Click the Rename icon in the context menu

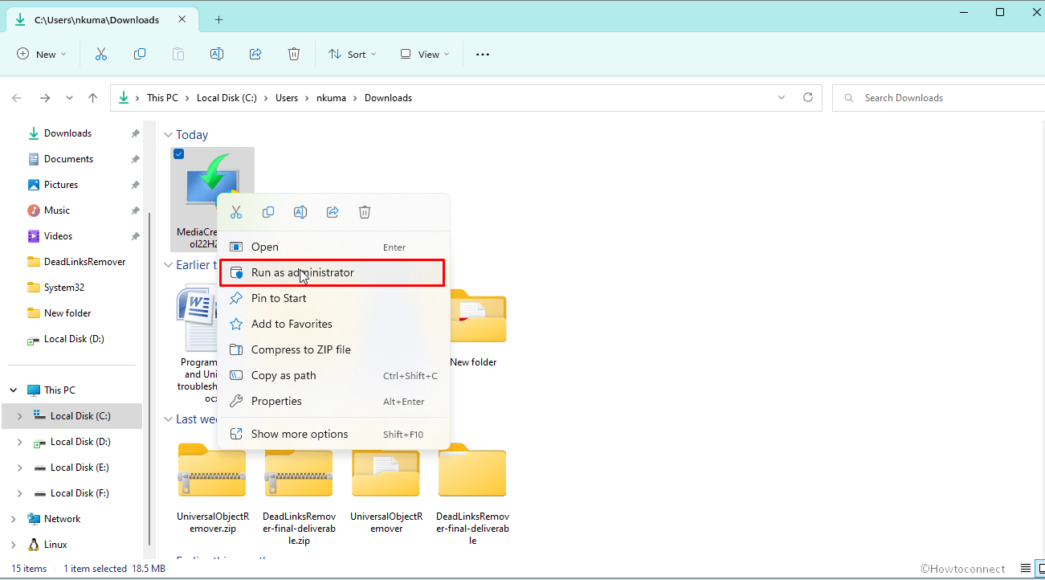[x=300, y=212]
